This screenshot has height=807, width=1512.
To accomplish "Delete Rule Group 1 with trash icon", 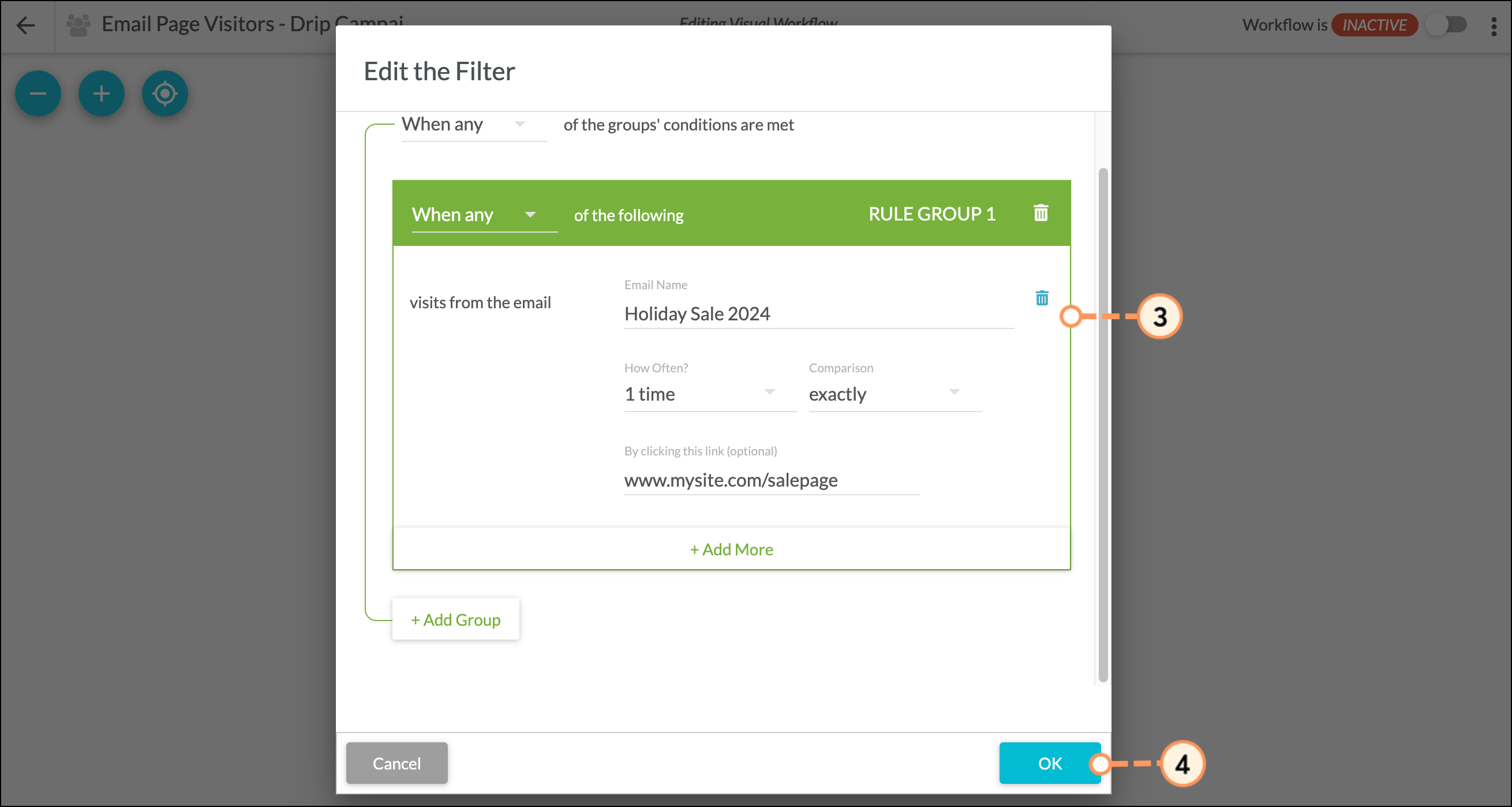I will pos(1041,213).
